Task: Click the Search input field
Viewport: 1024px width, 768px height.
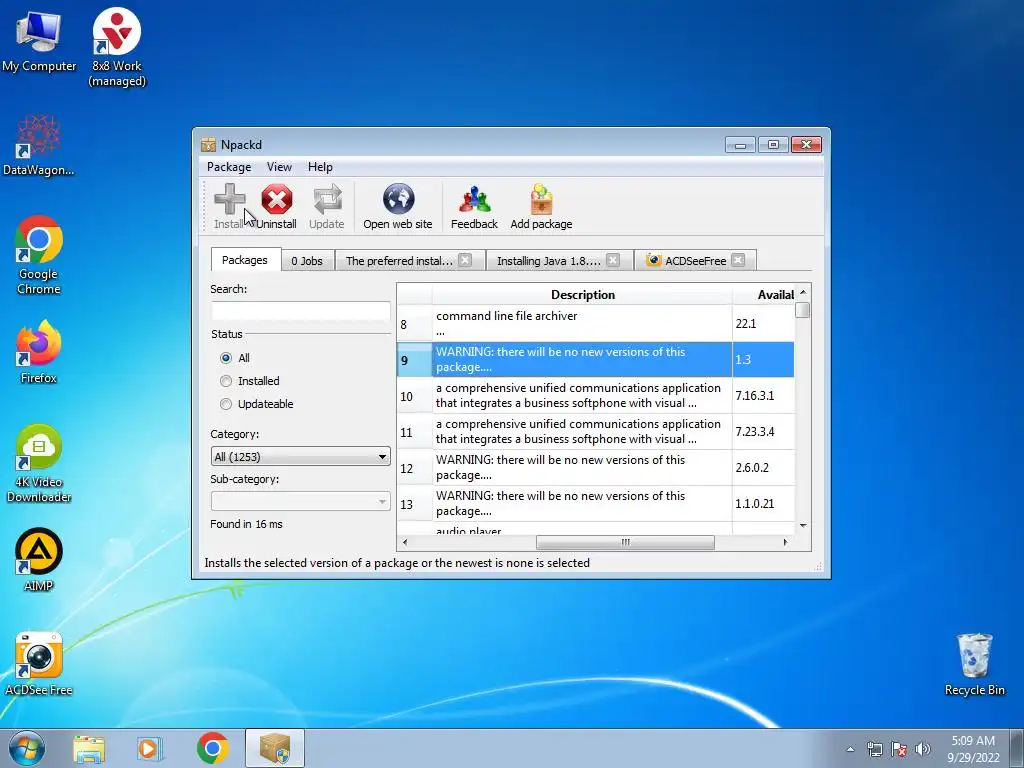Action: click(x=300, y=310)
